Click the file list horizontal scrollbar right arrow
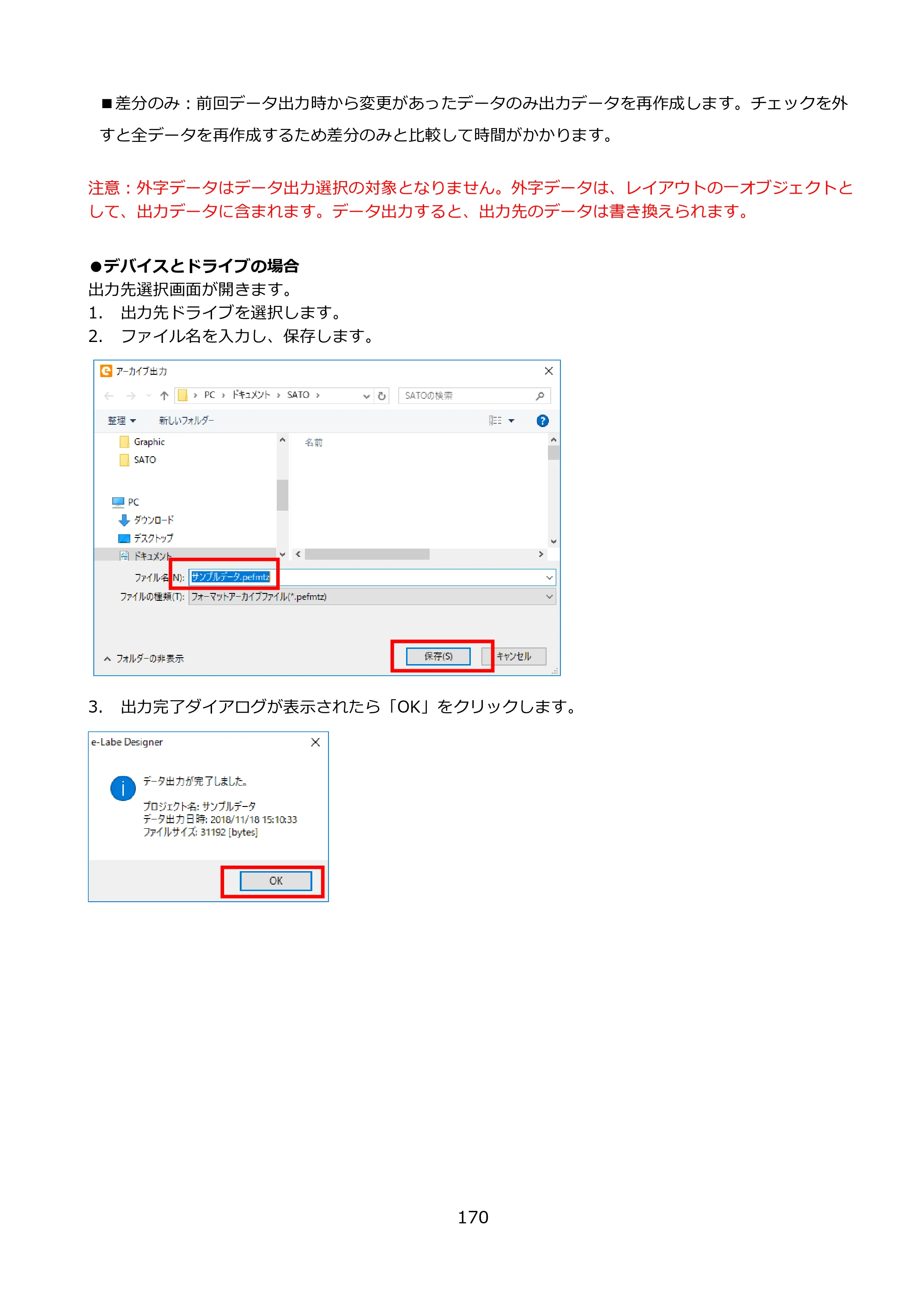Image resolution: width=924 pixels, height=1307 pixels. tap(541, 554)
